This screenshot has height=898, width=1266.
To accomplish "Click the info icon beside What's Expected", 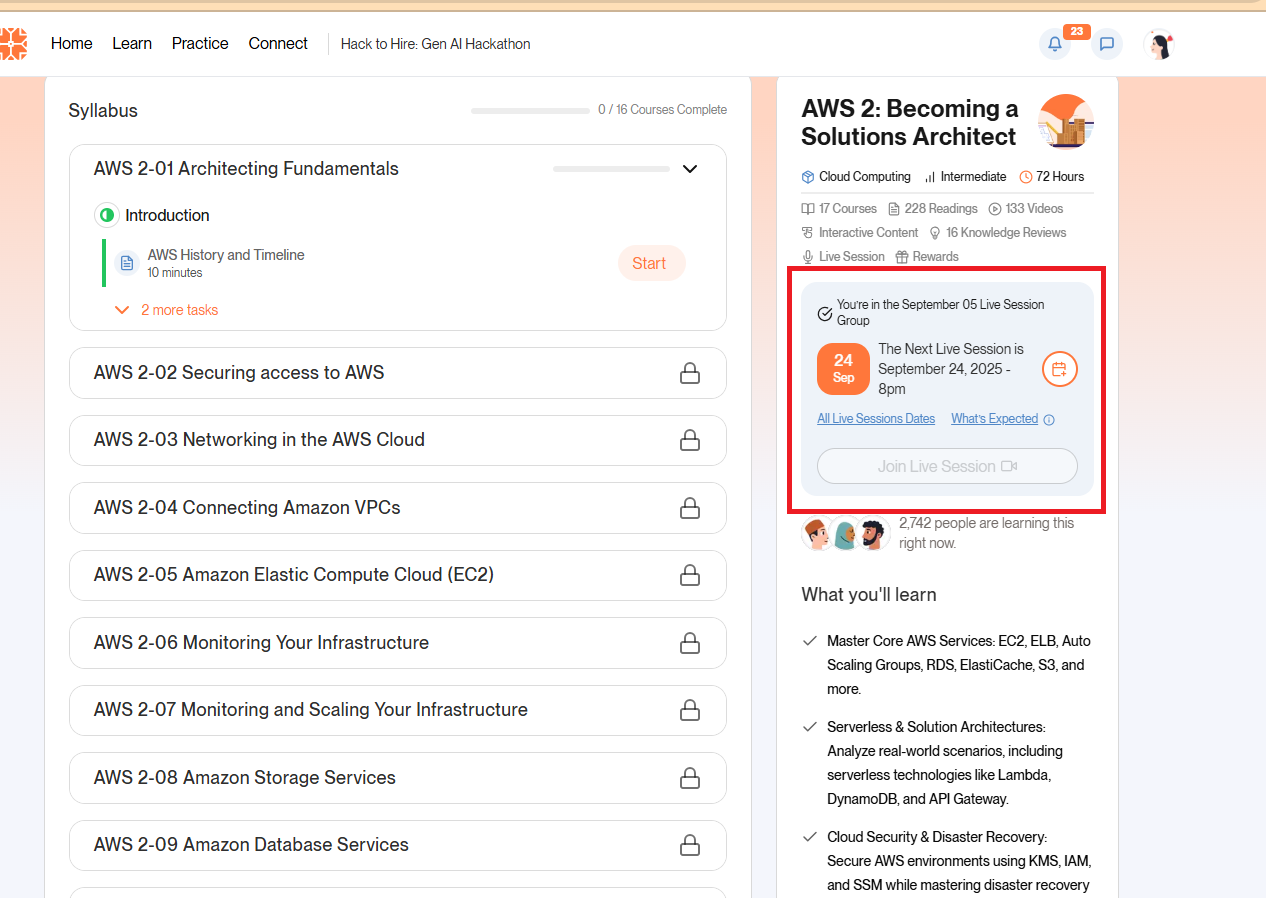I will [1049, 420].
